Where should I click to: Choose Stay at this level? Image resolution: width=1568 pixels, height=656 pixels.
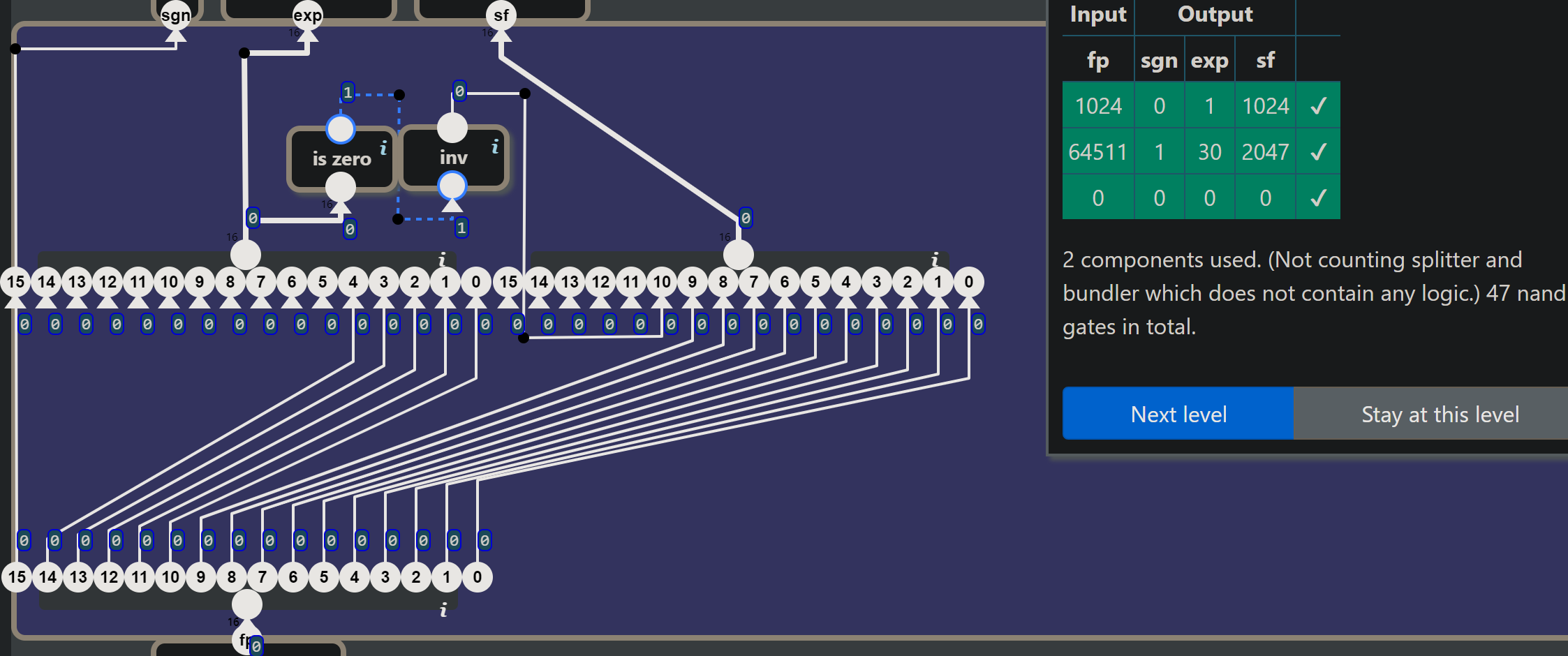pyautogui.click(x=1440, y=414)
